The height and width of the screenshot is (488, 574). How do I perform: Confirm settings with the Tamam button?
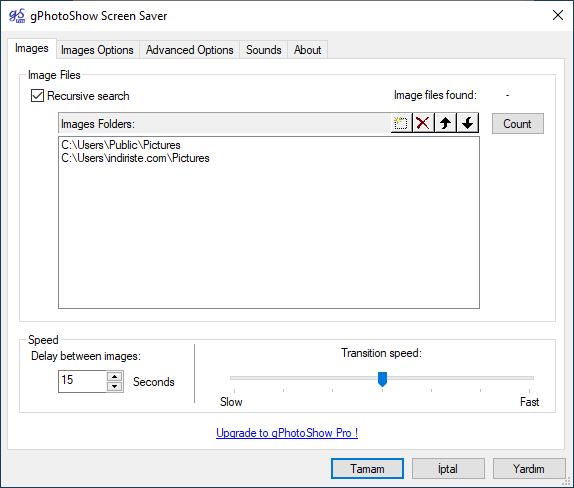[x=367, y=469]
